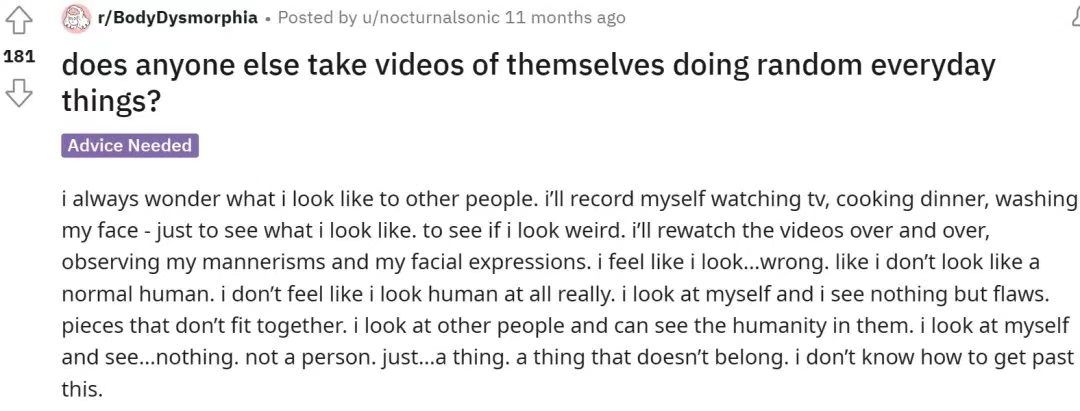
Task: Filter by the Advice Needed flair
Action: 129,145
